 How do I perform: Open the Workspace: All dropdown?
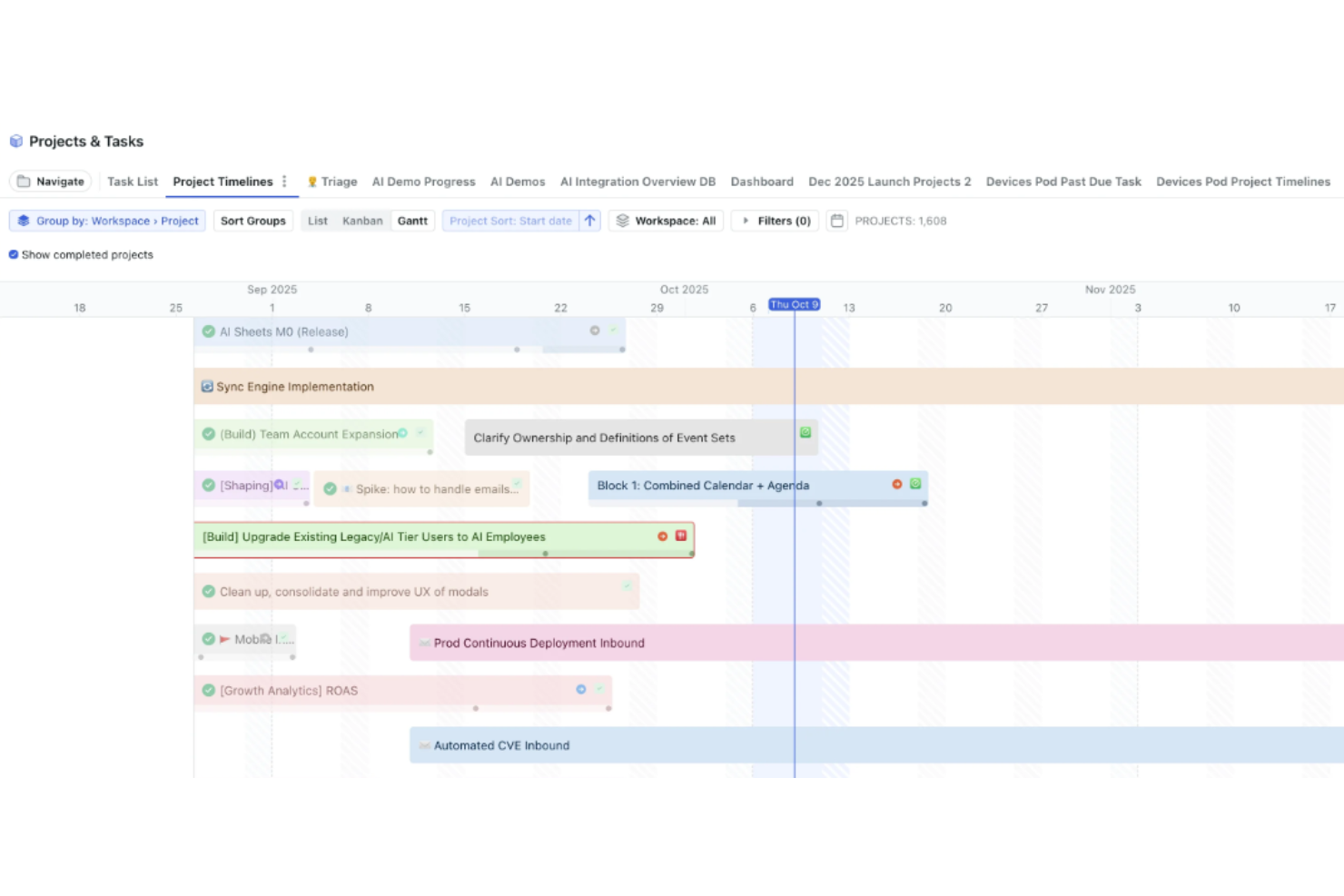(x=667, y=221)
